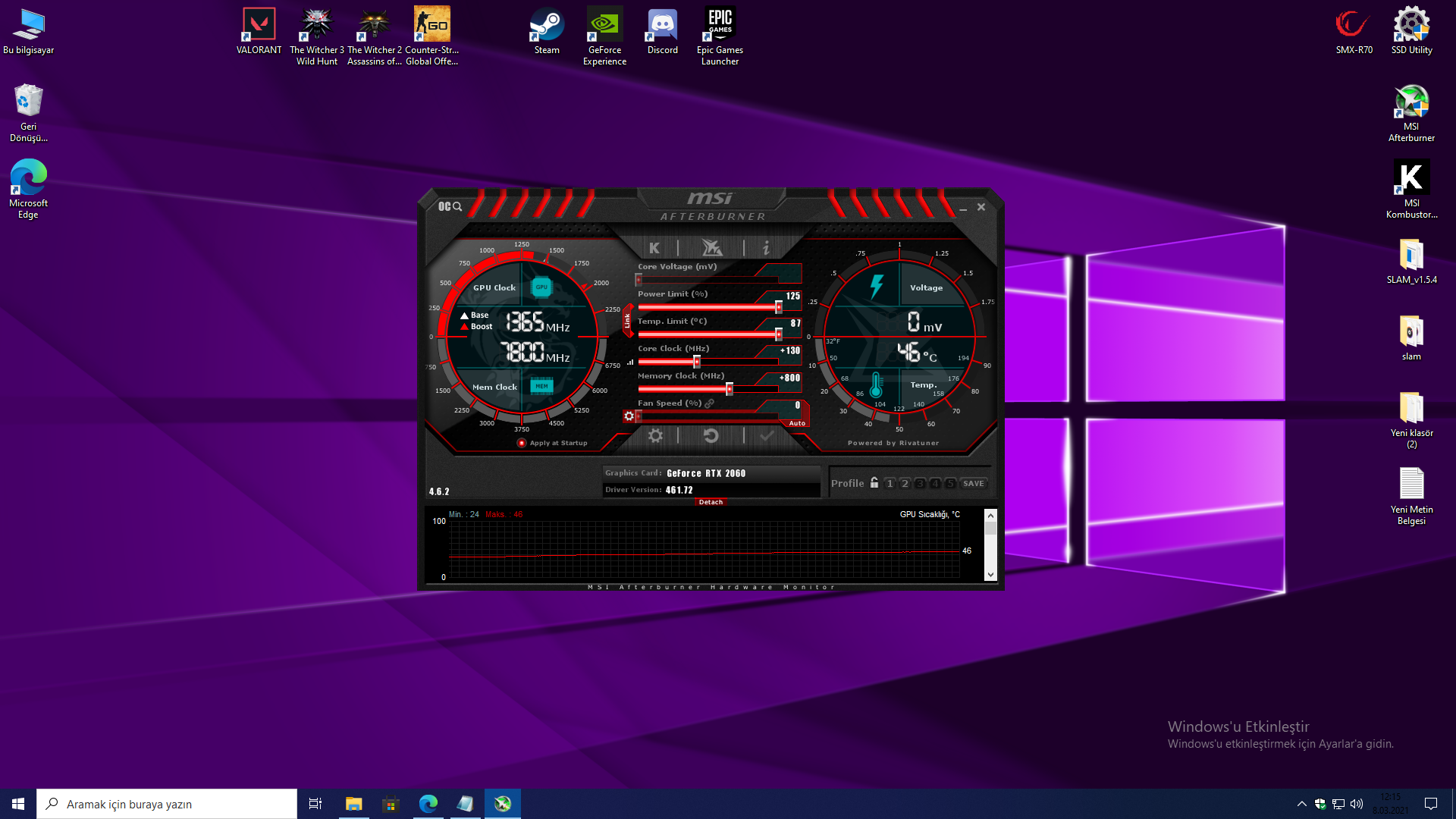Open the information i icon
Image resolution: width=1456 pixels, height=819 pixels.
click(766, 248)
